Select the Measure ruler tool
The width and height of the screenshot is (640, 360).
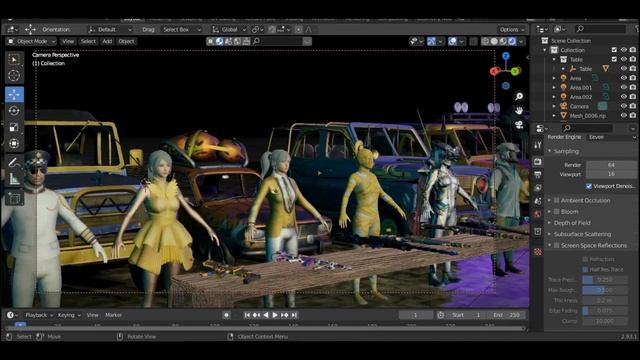pyautogui.click(x=14, y=179)
